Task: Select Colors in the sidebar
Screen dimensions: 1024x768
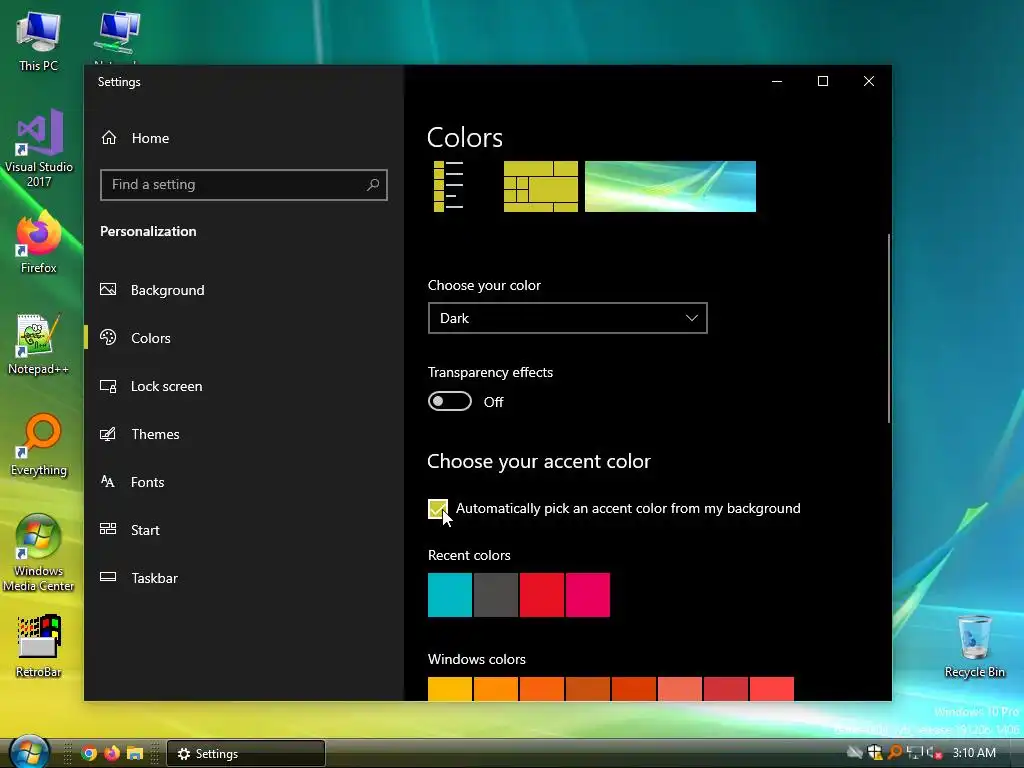Action: 135,338
